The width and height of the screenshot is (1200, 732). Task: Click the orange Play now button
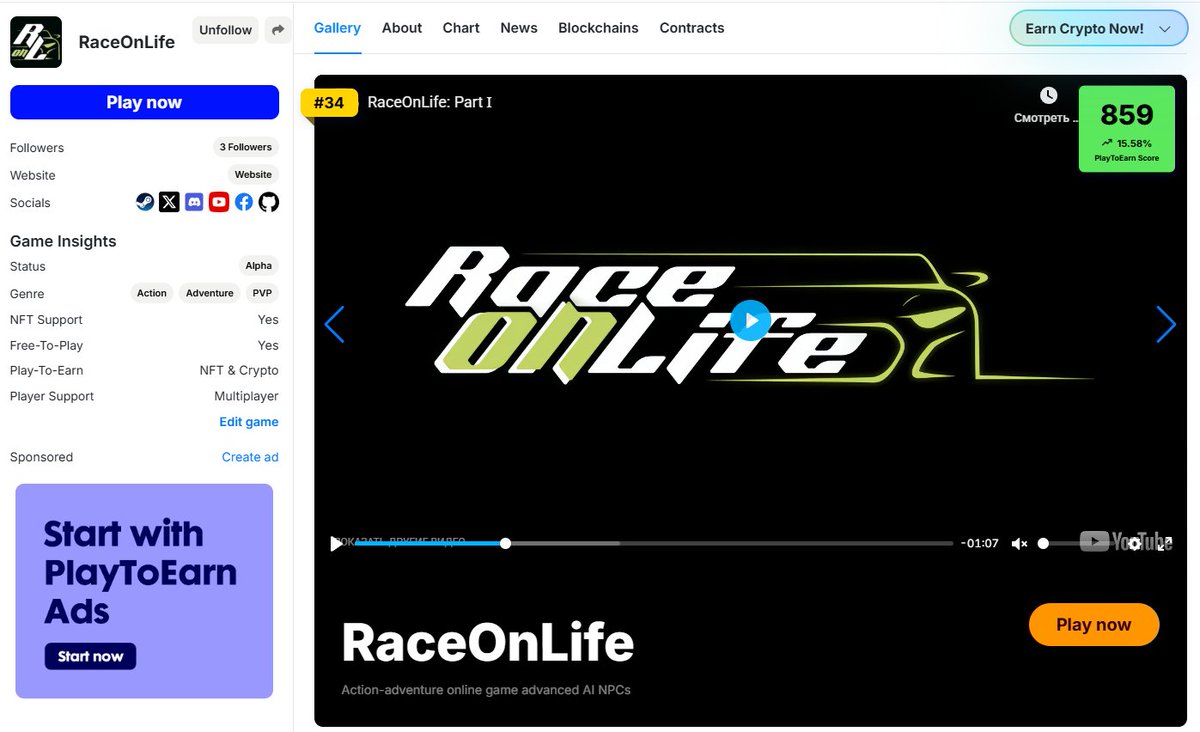1094,625
